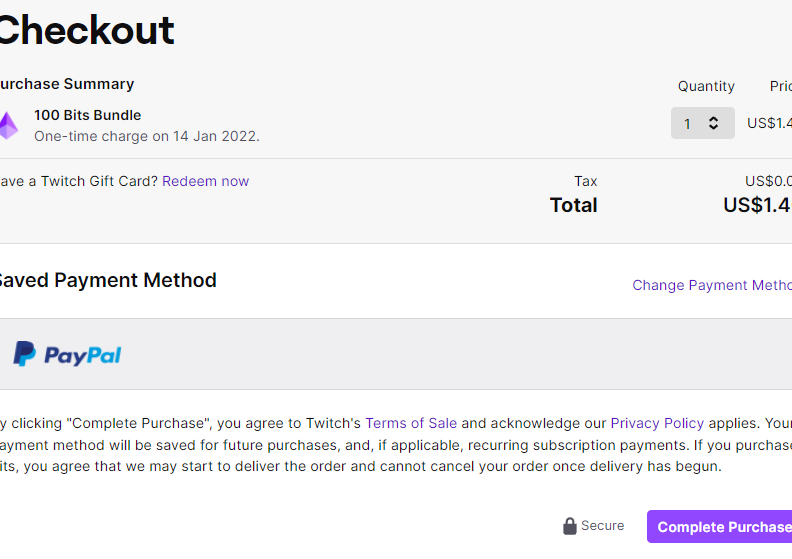The width and height of the screenshot is (792, 559).
Task: Redeem a Twitch Gift Card now
Action: point(205,181)
